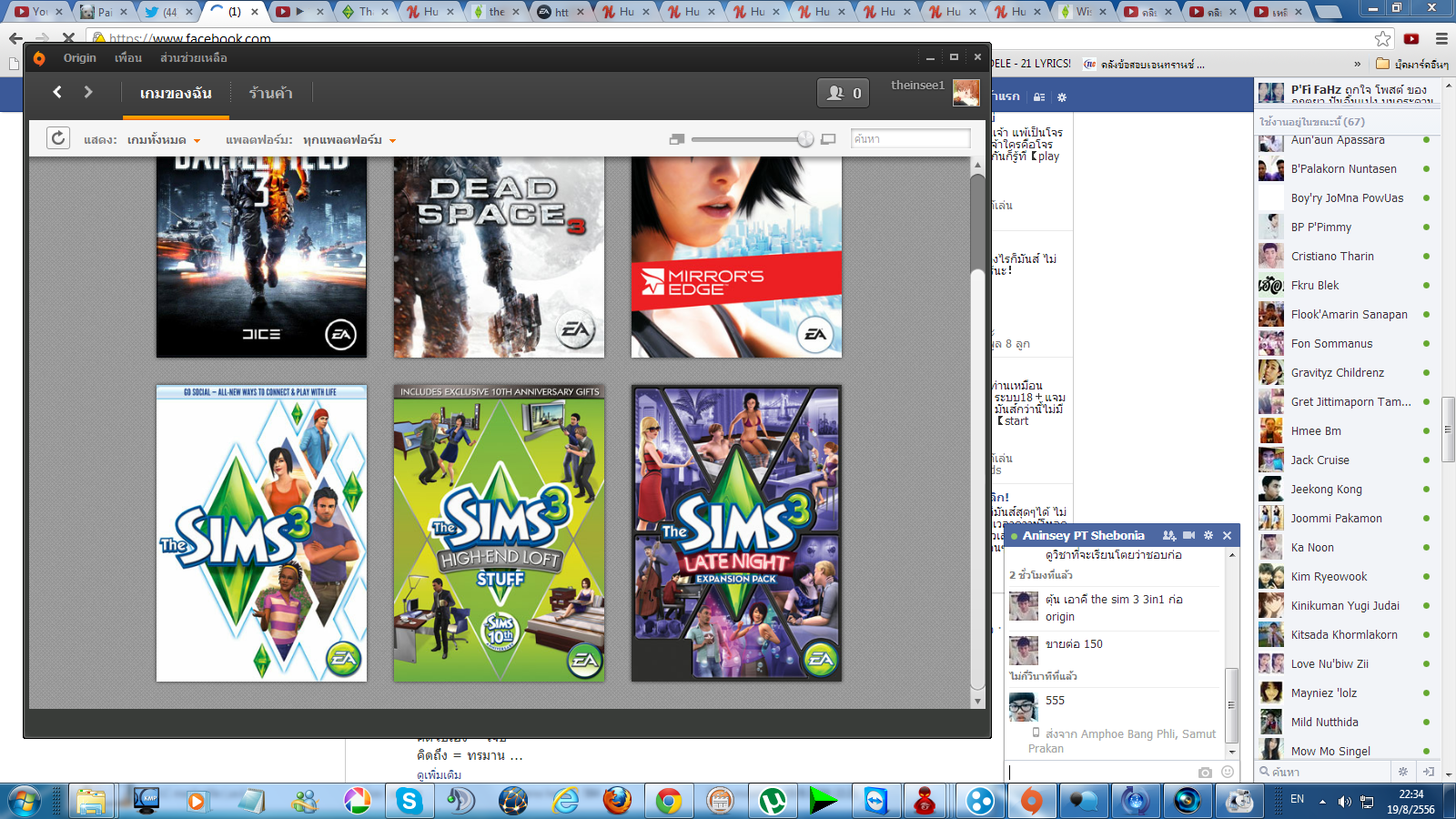Screen dimensions: 1456x819
Task: Select the Battlefield 3 game cover
Action: point(261,257)
